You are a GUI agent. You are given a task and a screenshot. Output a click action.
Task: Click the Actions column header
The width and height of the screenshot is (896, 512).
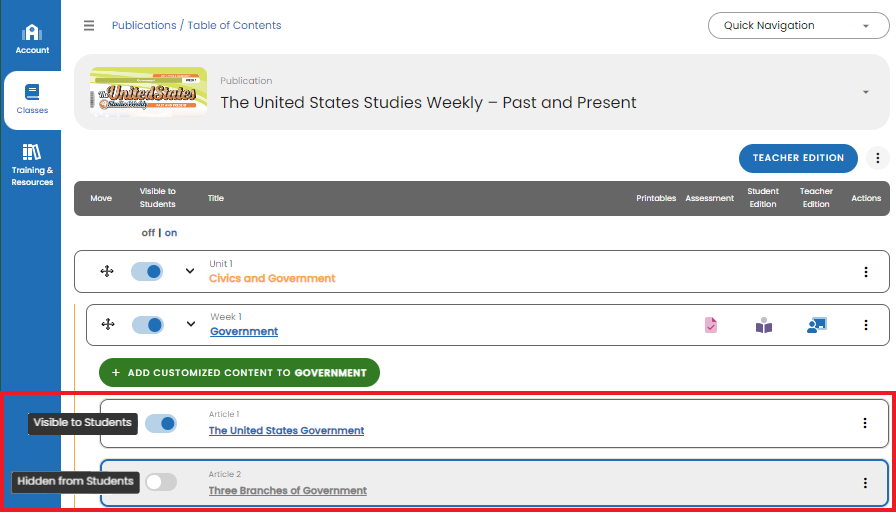coord(866,198)
